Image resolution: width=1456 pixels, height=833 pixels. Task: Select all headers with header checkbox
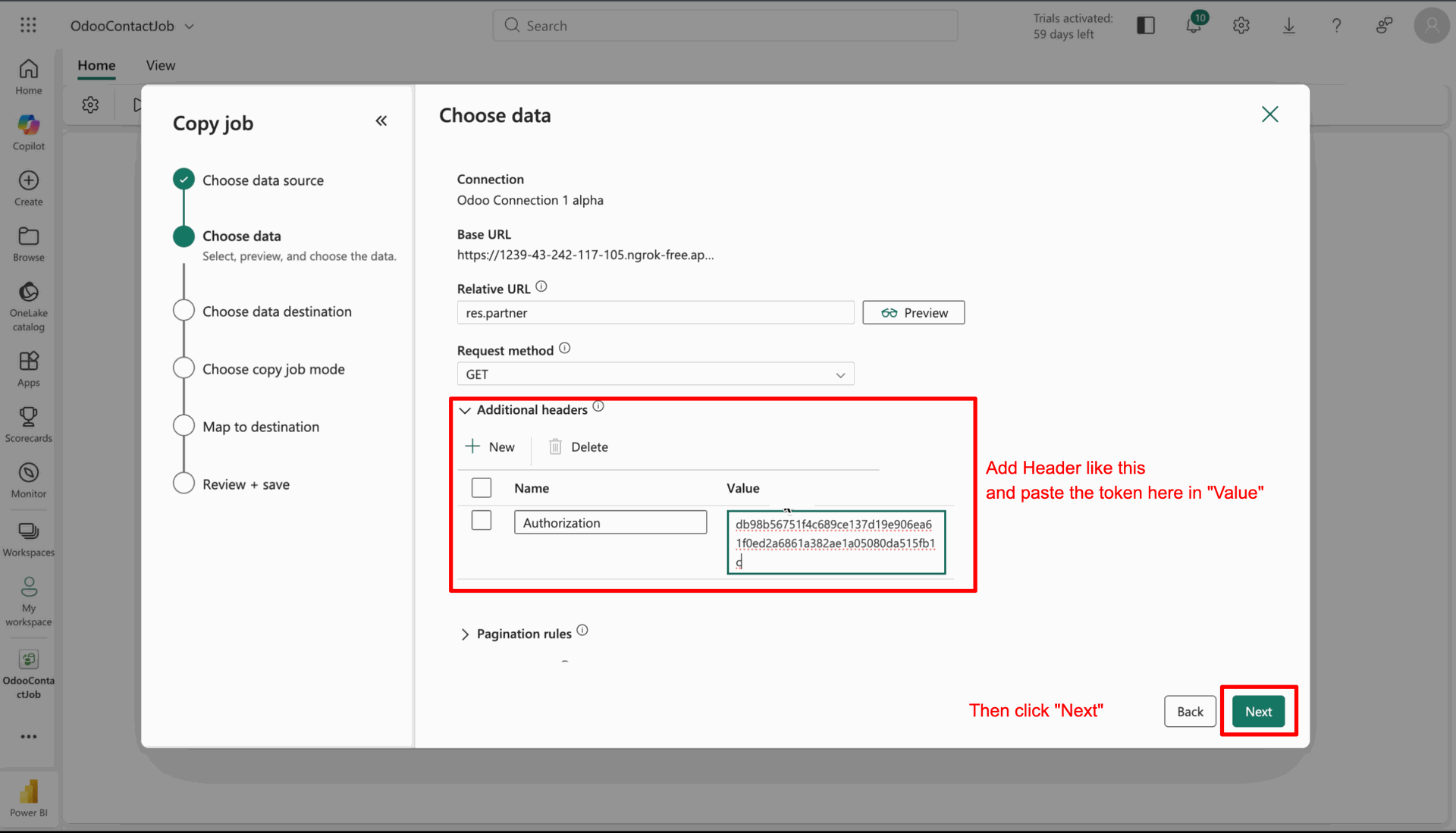pos(482,487)
